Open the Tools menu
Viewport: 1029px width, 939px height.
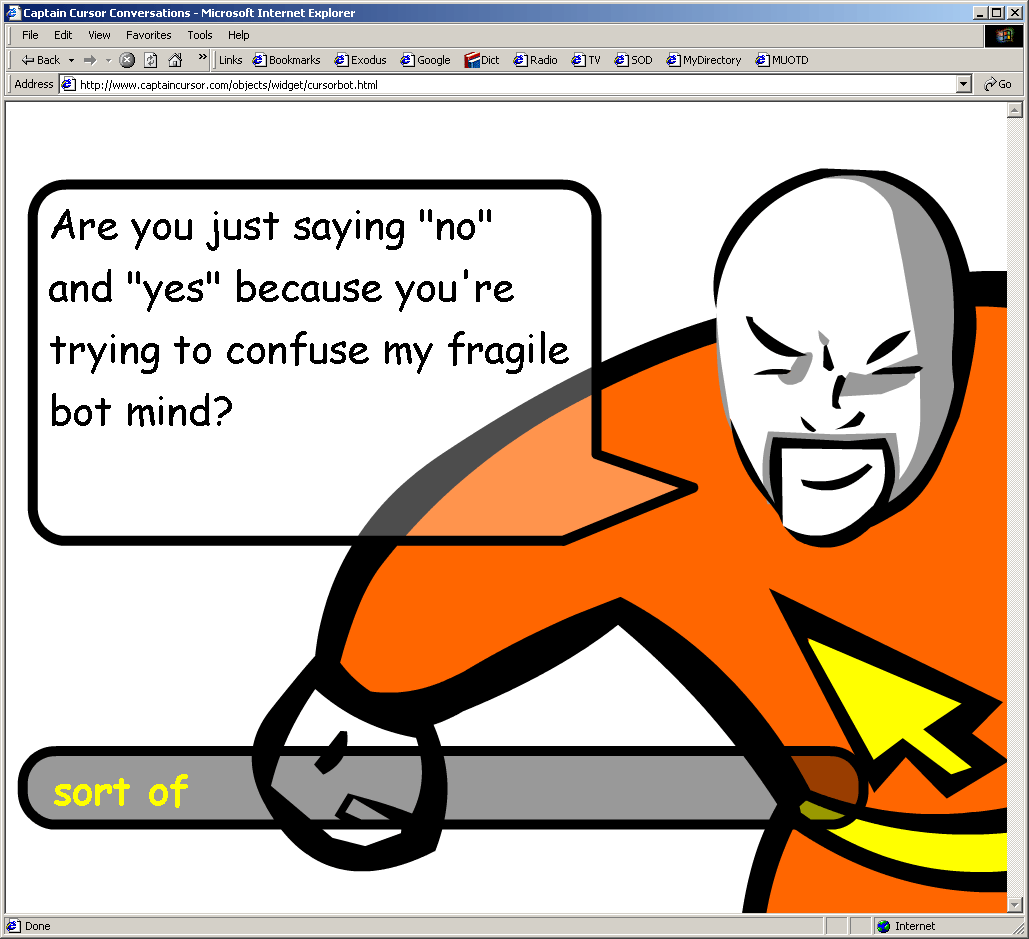[x=200, y=35]
